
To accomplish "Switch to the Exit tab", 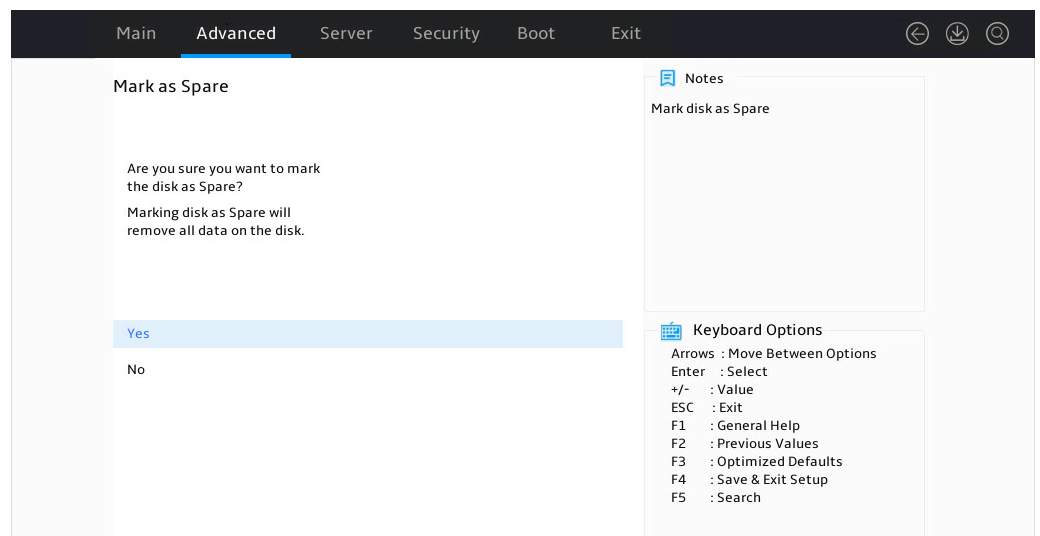I will pos(625,33).
